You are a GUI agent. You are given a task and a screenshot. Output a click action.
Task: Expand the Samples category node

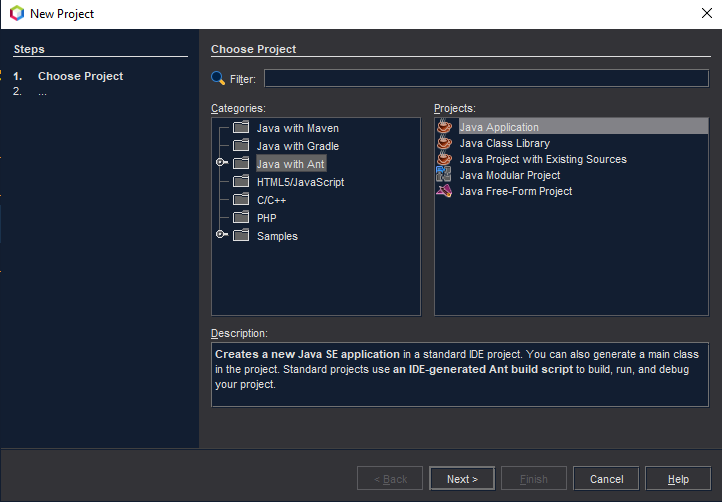coord(221,236)
